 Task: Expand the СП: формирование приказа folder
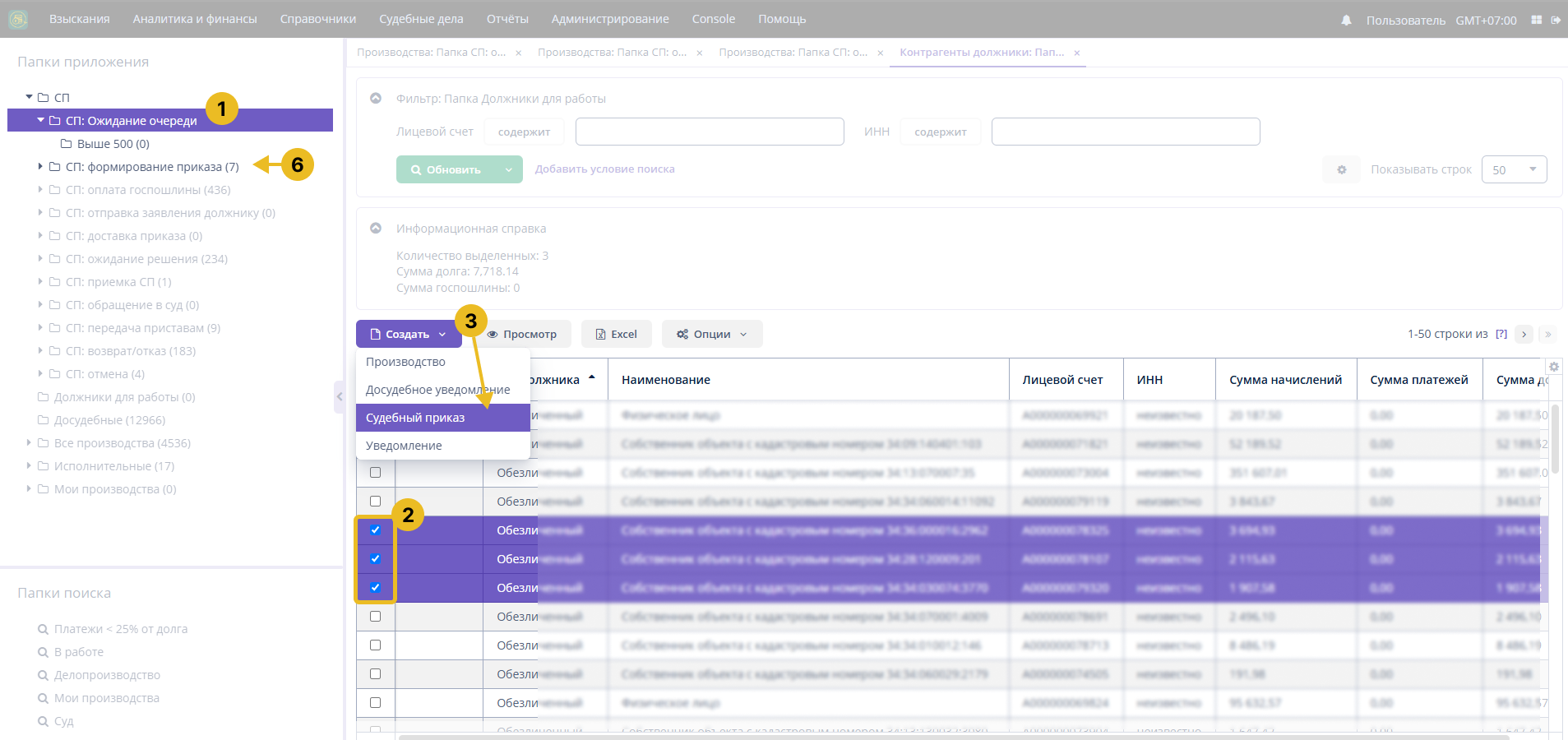click(40, 166)
